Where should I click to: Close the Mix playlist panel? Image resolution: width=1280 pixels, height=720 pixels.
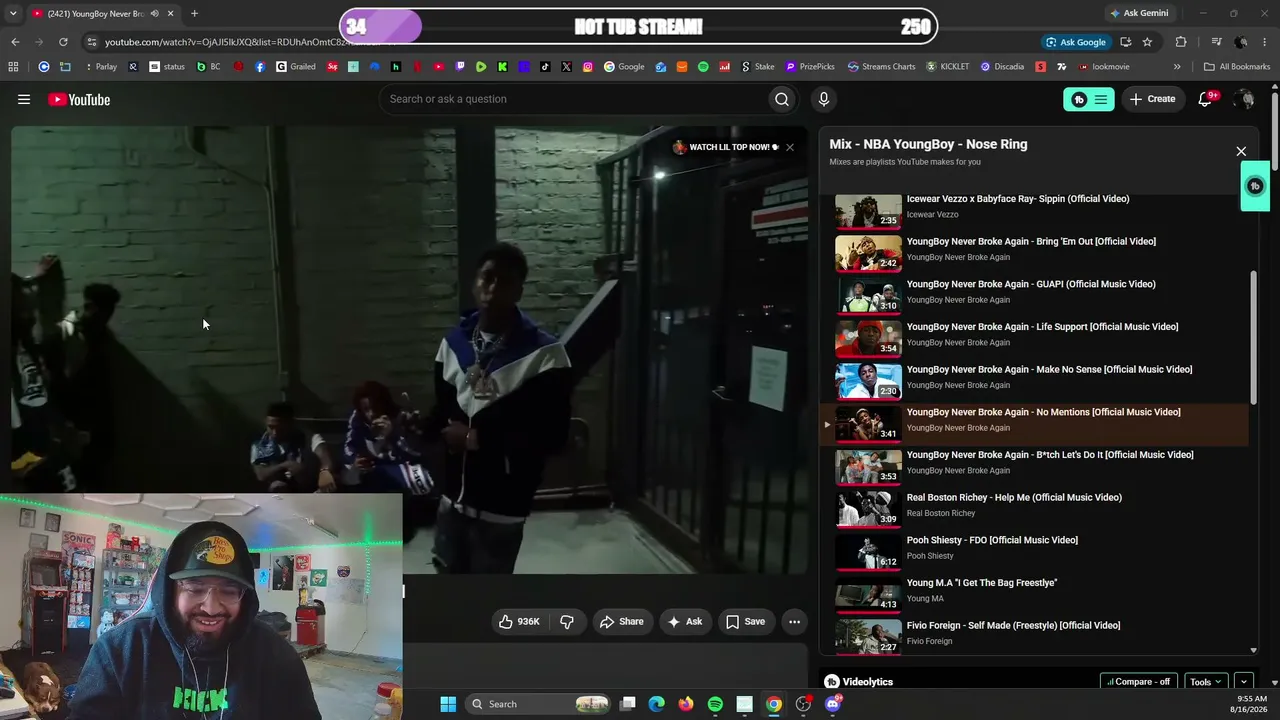click(x=1241, y=152)
